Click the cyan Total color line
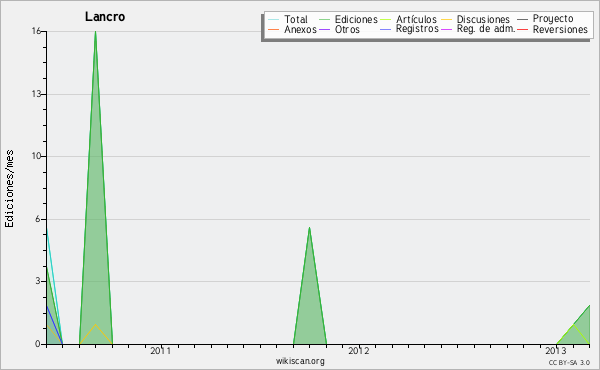The width and height of the screenshot is (600, 370). pos(274,19)
